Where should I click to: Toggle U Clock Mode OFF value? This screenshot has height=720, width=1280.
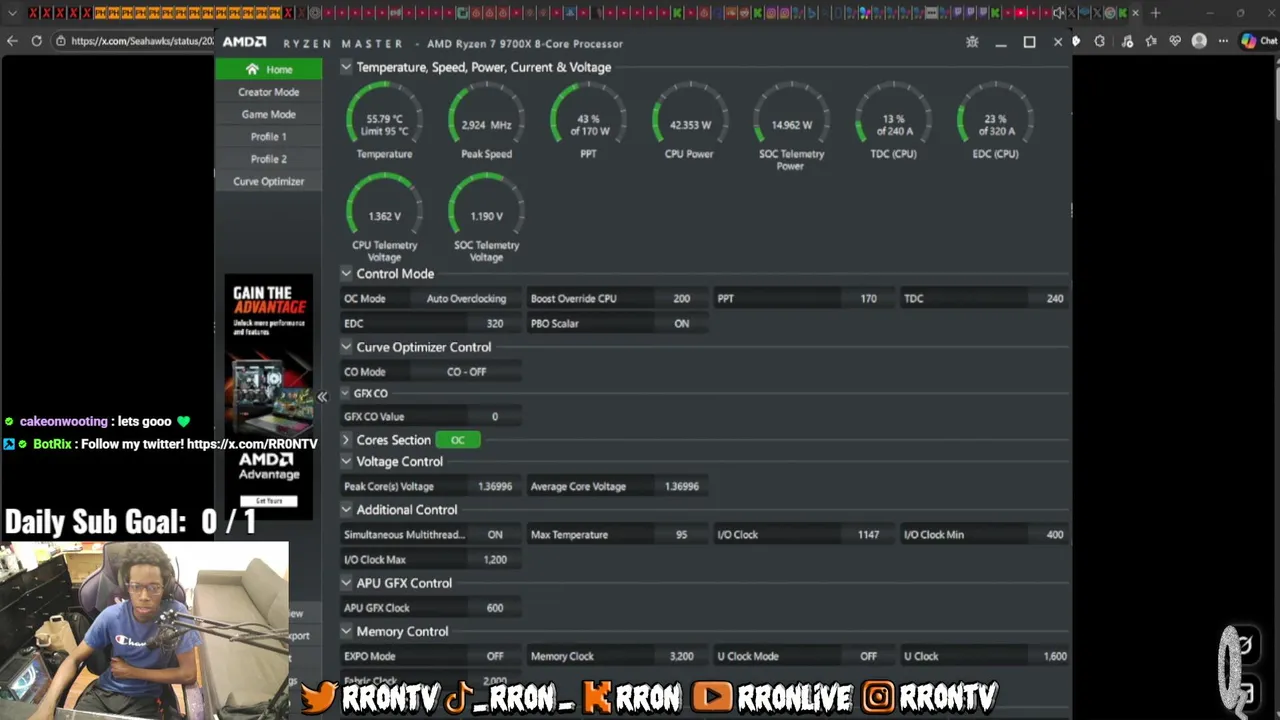pyautogui.click(x=868, y=657)
